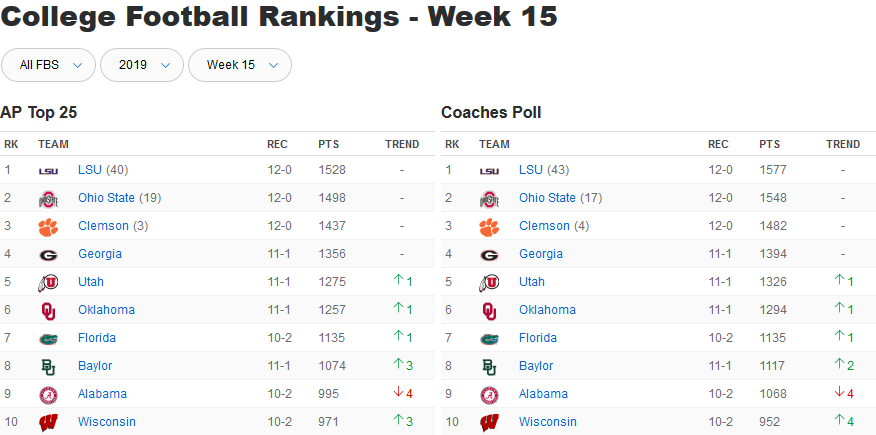Open the Georgia team link in AP Top 25
Viewport: 876px width, 435px height.
100,254
